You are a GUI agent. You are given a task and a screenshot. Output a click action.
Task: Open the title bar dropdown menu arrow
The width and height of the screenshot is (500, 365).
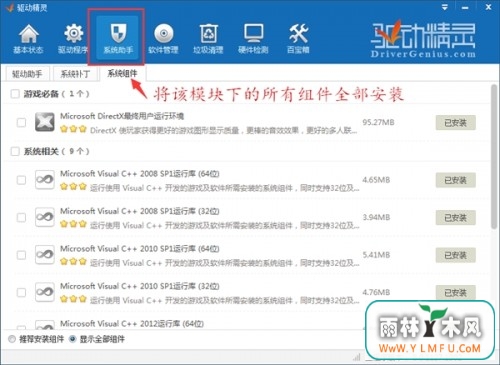click(445, 7)
